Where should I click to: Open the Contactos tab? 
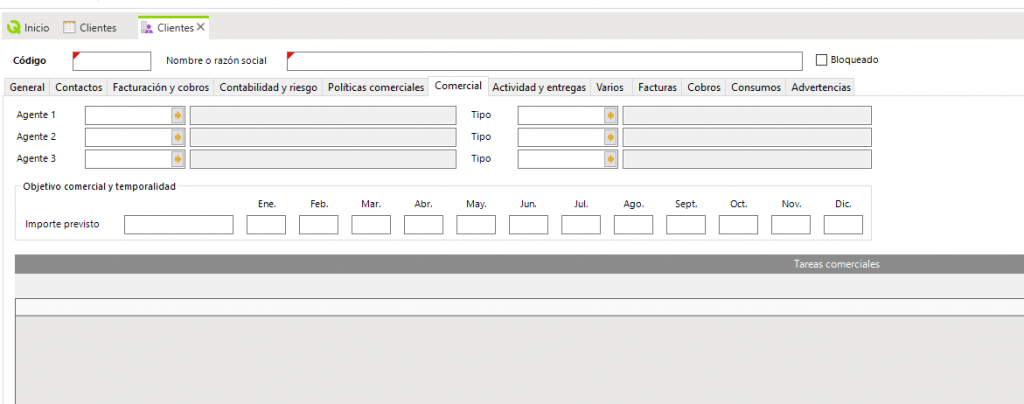point(79,87)
